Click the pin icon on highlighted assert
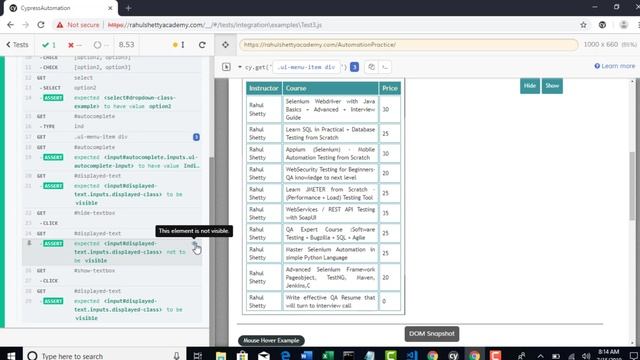 coord(29,243)
